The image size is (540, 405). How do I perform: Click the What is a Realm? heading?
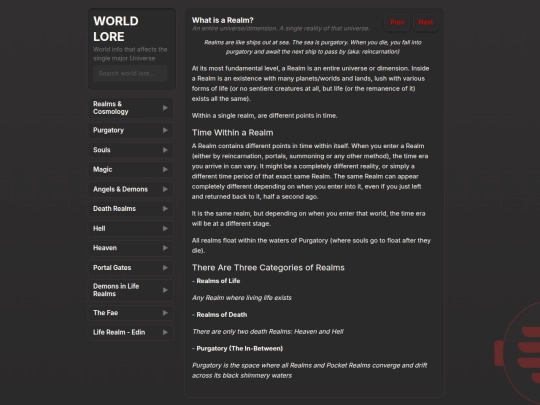pos(222,20)
